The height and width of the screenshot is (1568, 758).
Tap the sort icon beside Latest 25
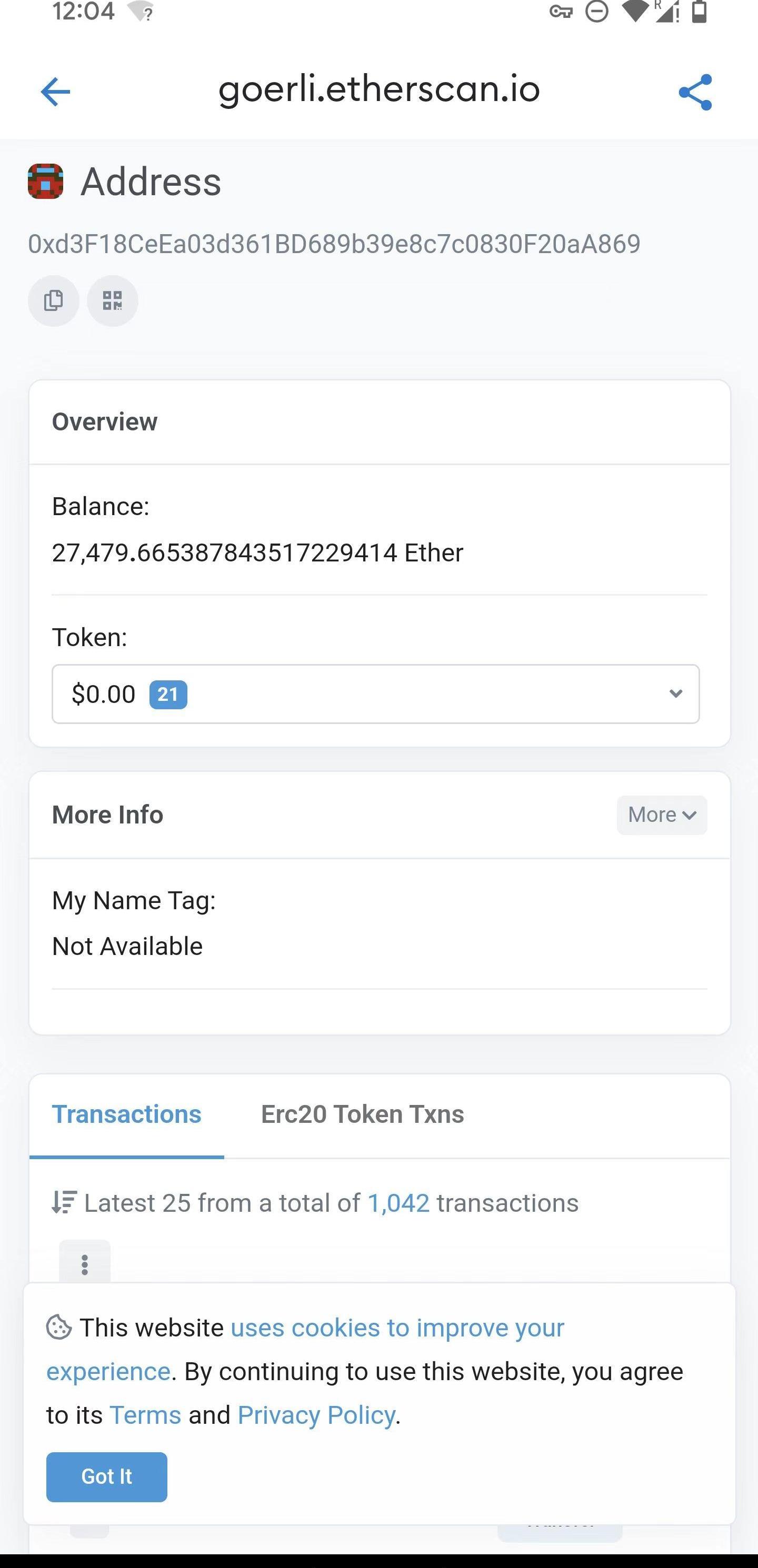click(x=64, y=1202)
